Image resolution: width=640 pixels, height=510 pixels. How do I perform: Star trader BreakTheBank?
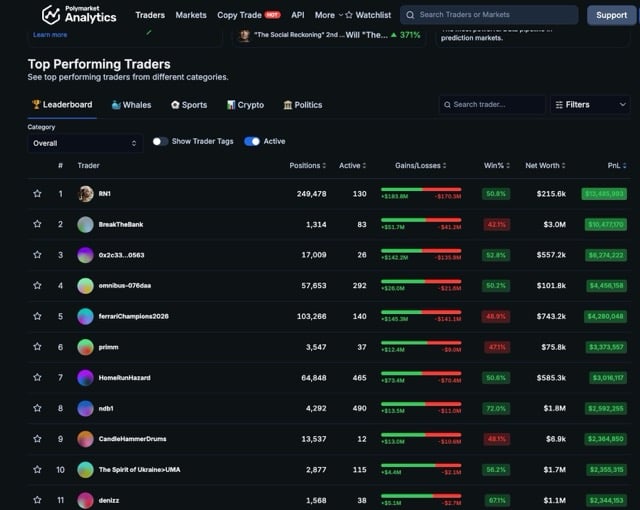[37, 224]
